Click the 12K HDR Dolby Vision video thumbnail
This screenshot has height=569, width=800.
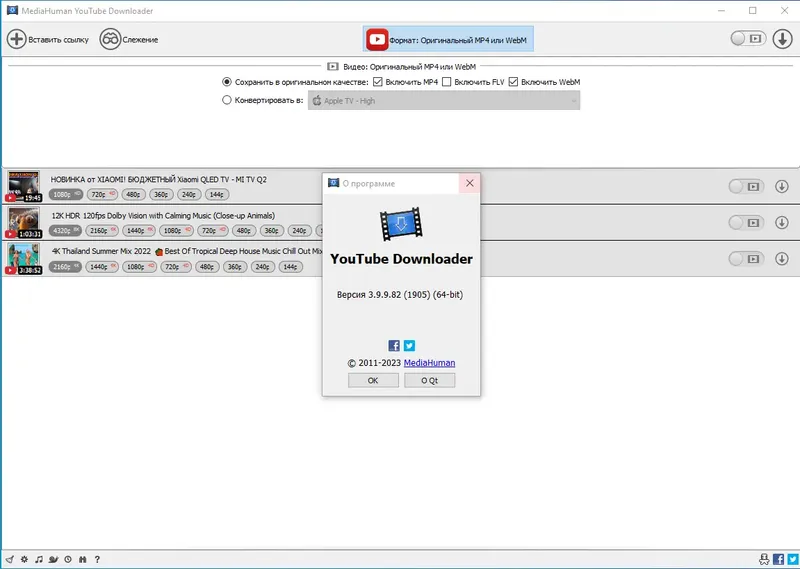point(23,222)
